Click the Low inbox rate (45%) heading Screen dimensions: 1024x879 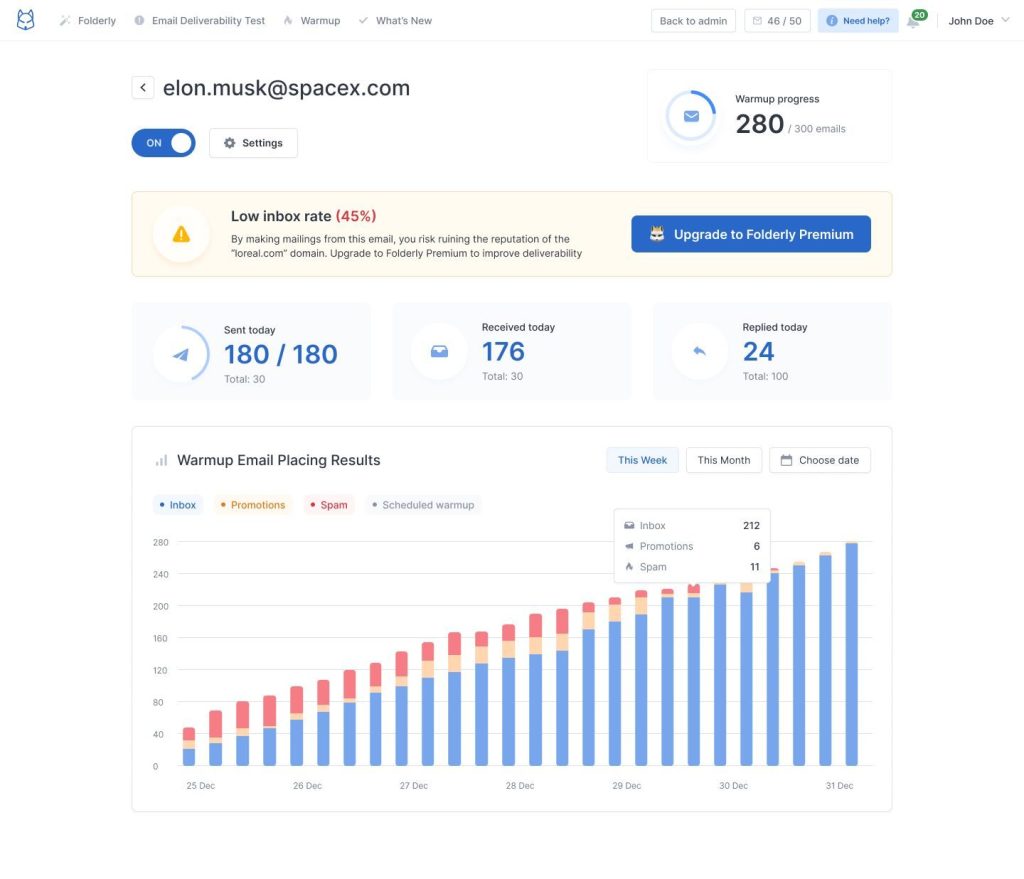click(304, 216)
